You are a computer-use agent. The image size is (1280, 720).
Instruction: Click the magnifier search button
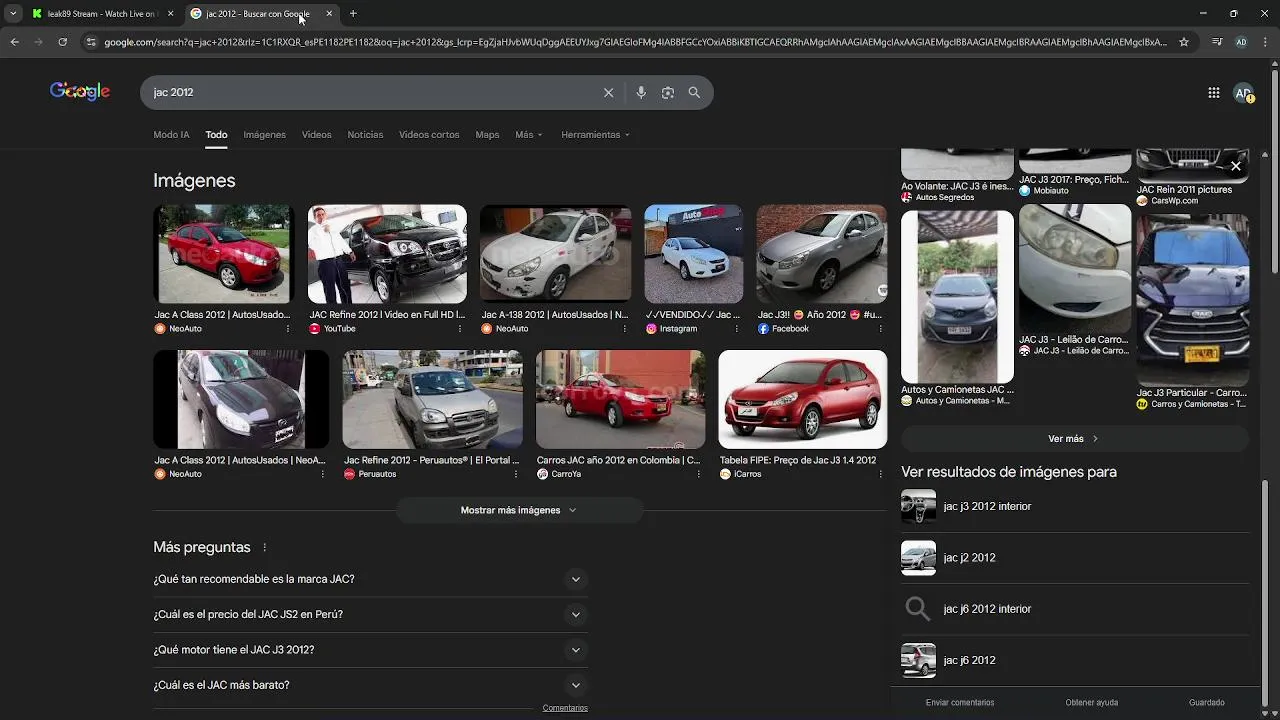pos(694,92)
